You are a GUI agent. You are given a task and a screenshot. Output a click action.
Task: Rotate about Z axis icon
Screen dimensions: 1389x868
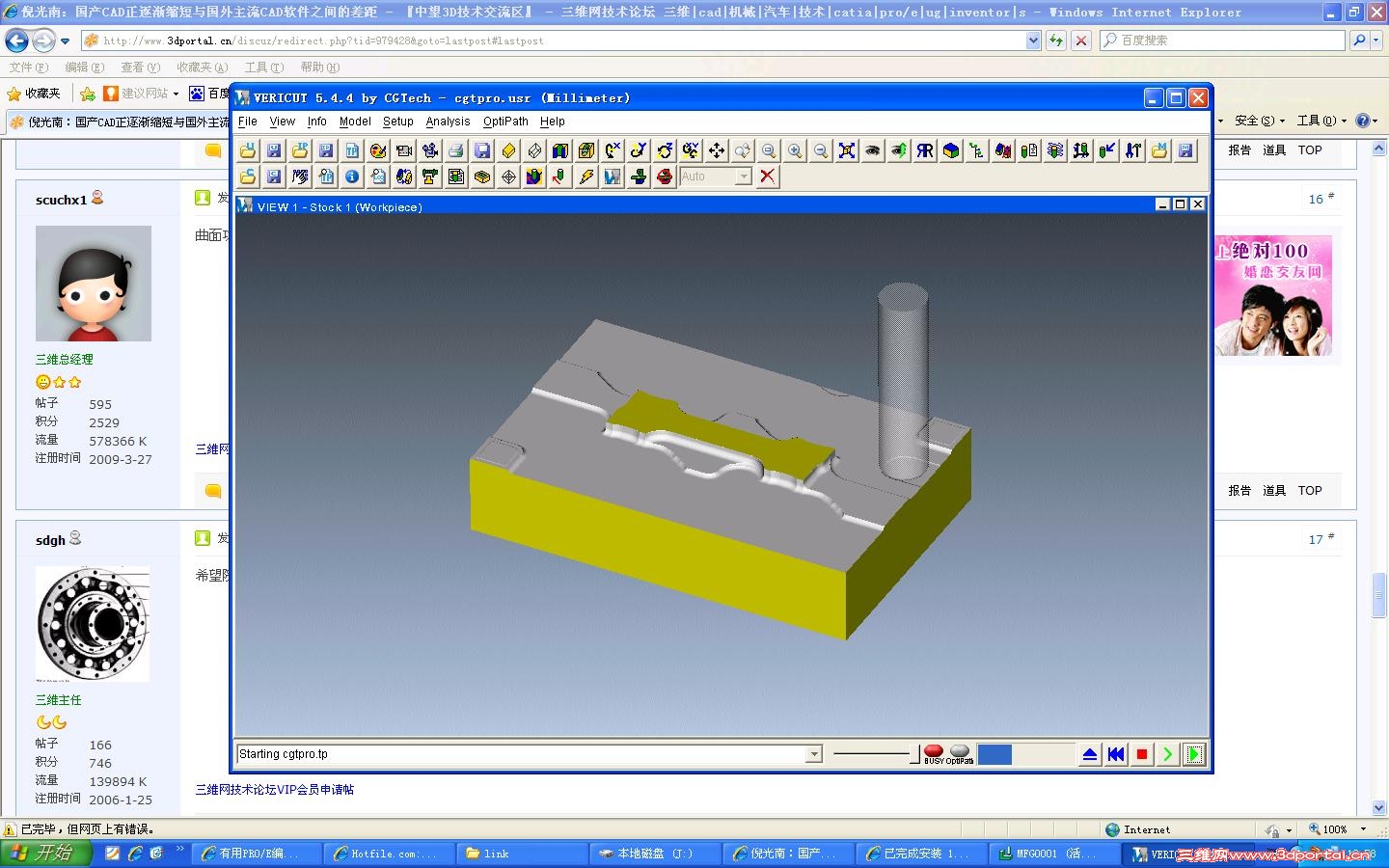point(665,150)
